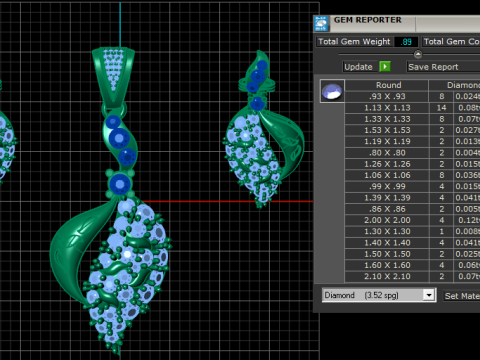Select the 1.26 X 1.26 row
Viewport: 480px width, 360px height.
coord(412,164)
